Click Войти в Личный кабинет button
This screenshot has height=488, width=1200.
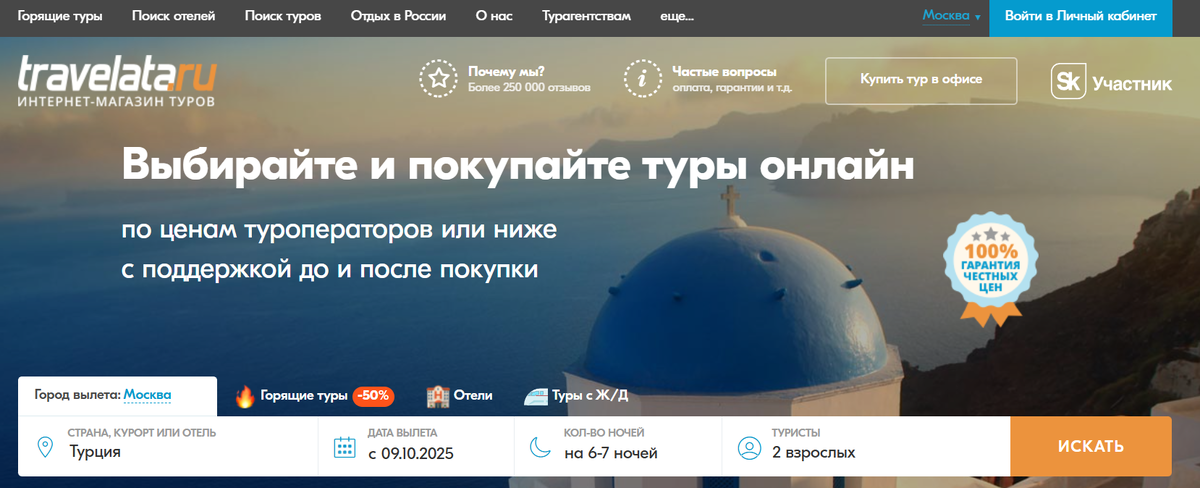(x=1081, y=17)
